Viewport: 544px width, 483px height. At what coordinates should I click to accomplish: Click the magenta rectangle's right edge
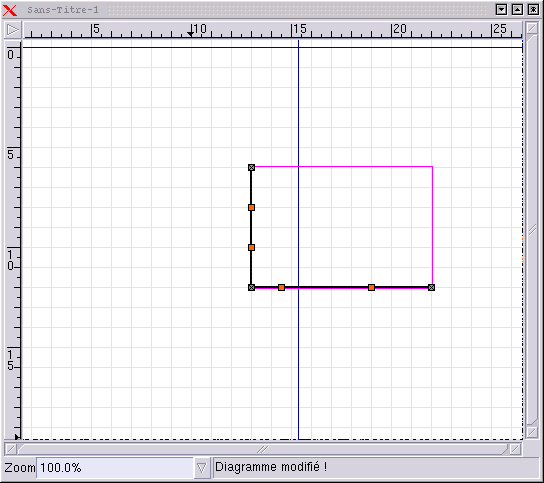tap(432, 226)
